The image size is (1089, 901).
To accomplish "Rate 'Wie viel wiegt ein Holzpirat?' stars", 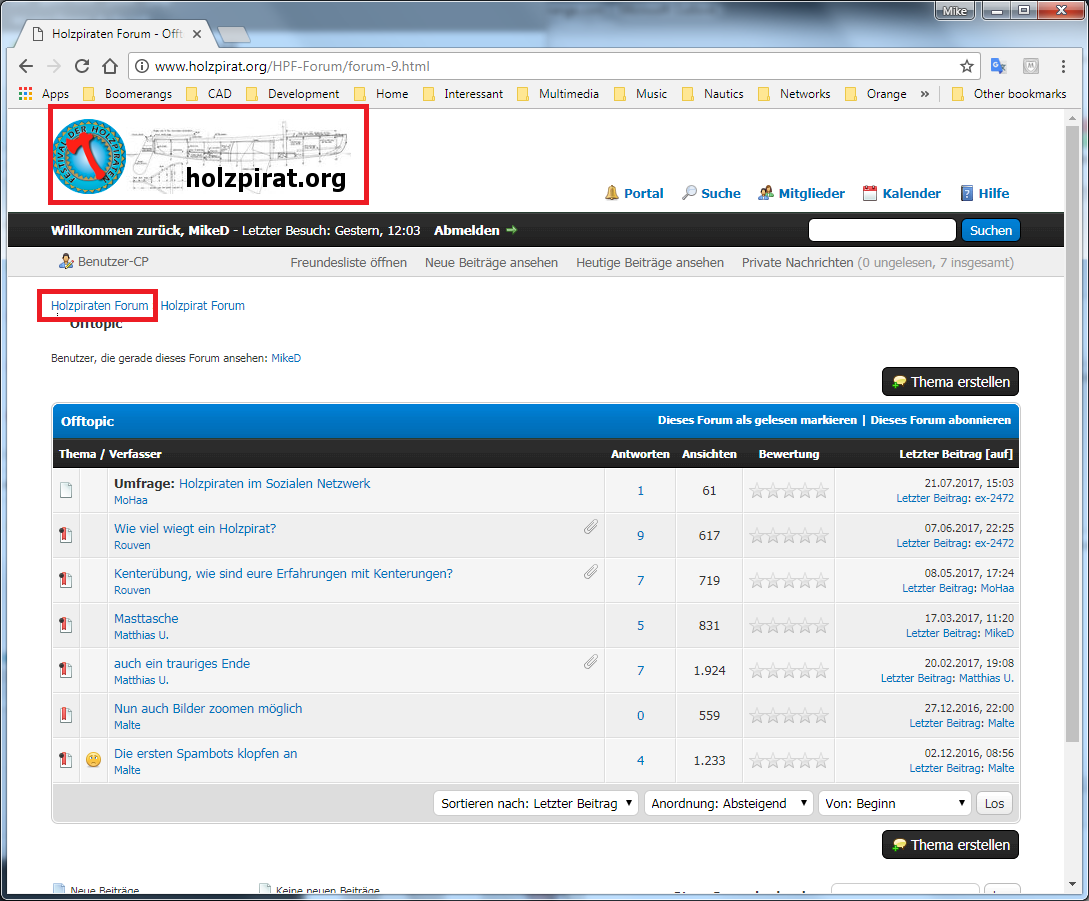I will pyautogui.click(x=789, y=536).
